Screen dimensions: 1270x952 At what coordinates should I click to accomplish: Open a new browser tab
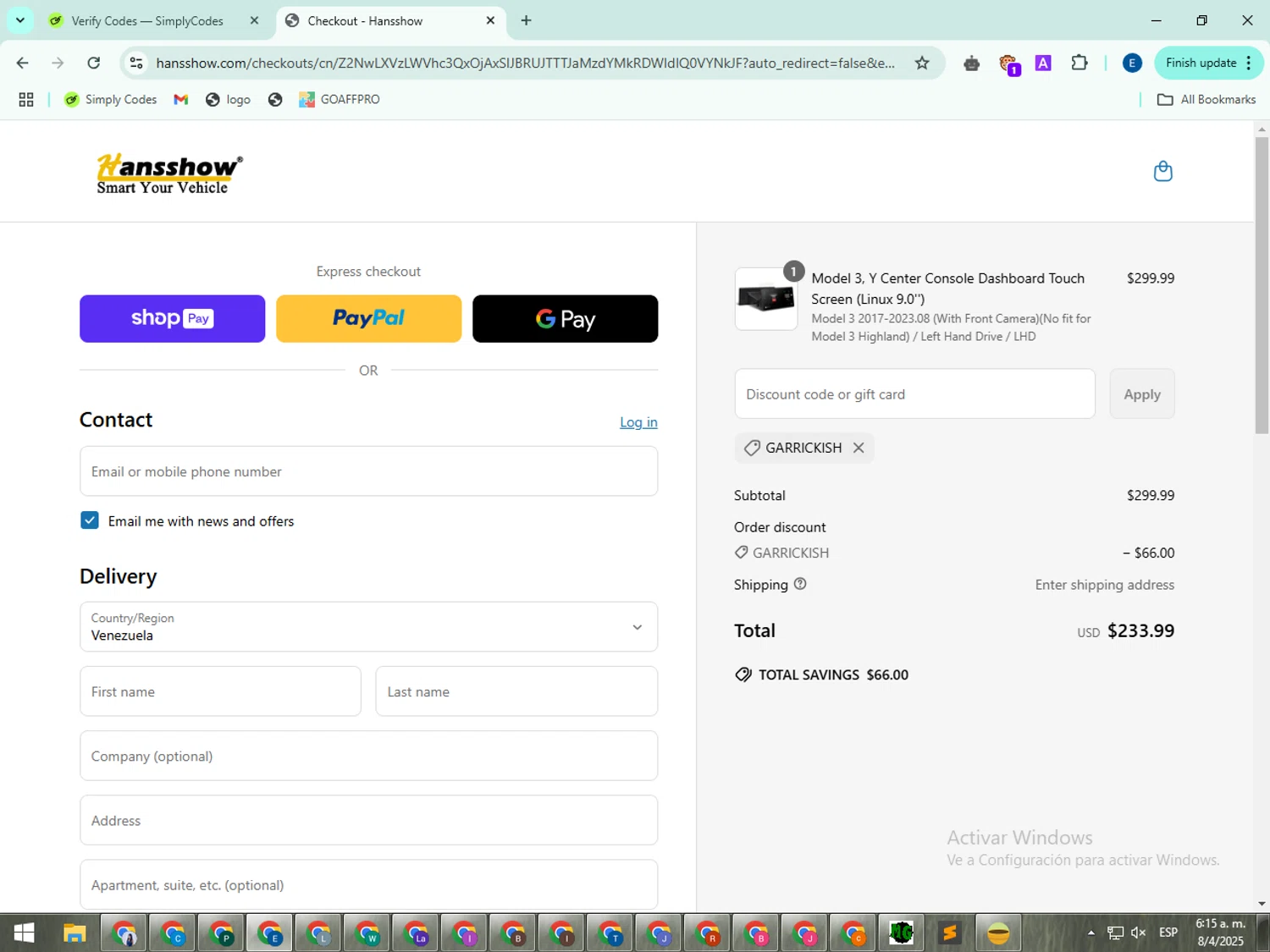pos(526,20)
